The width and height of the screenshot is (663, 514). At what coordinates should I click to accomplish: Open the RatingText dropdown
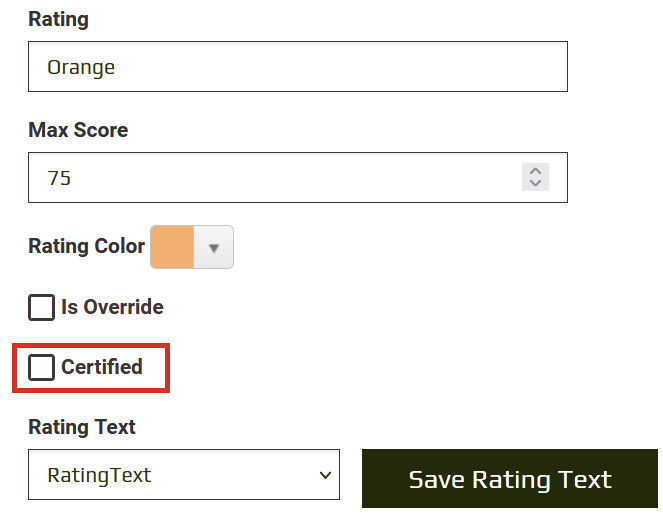[x=183, y=475]
